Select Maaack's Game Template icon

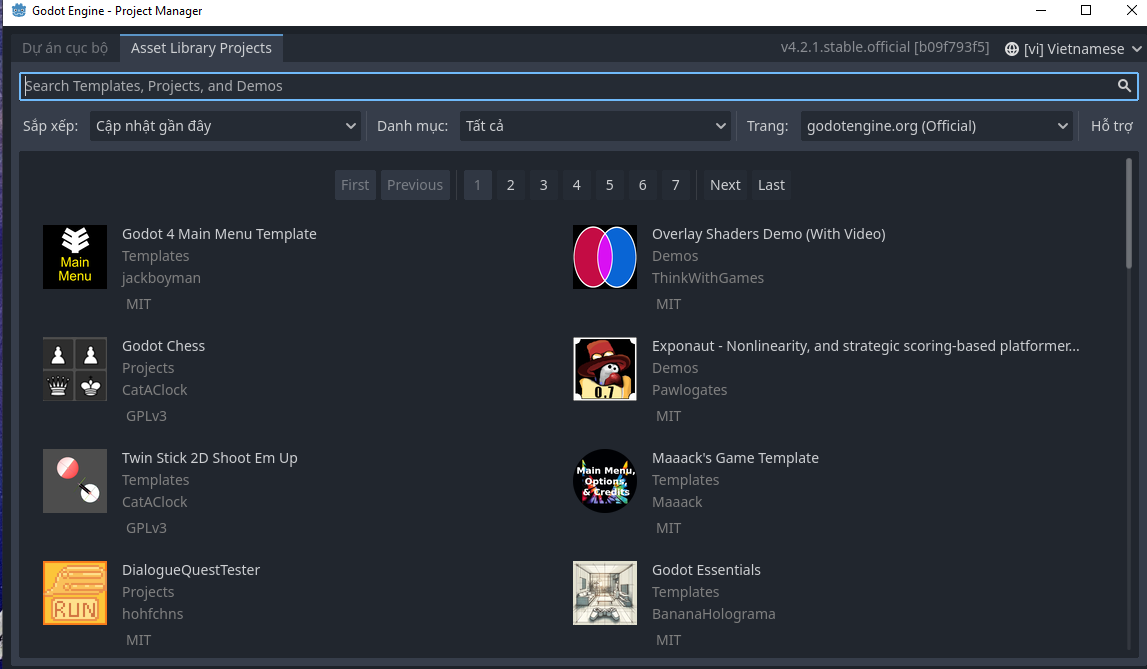click(x=605, y=481)
